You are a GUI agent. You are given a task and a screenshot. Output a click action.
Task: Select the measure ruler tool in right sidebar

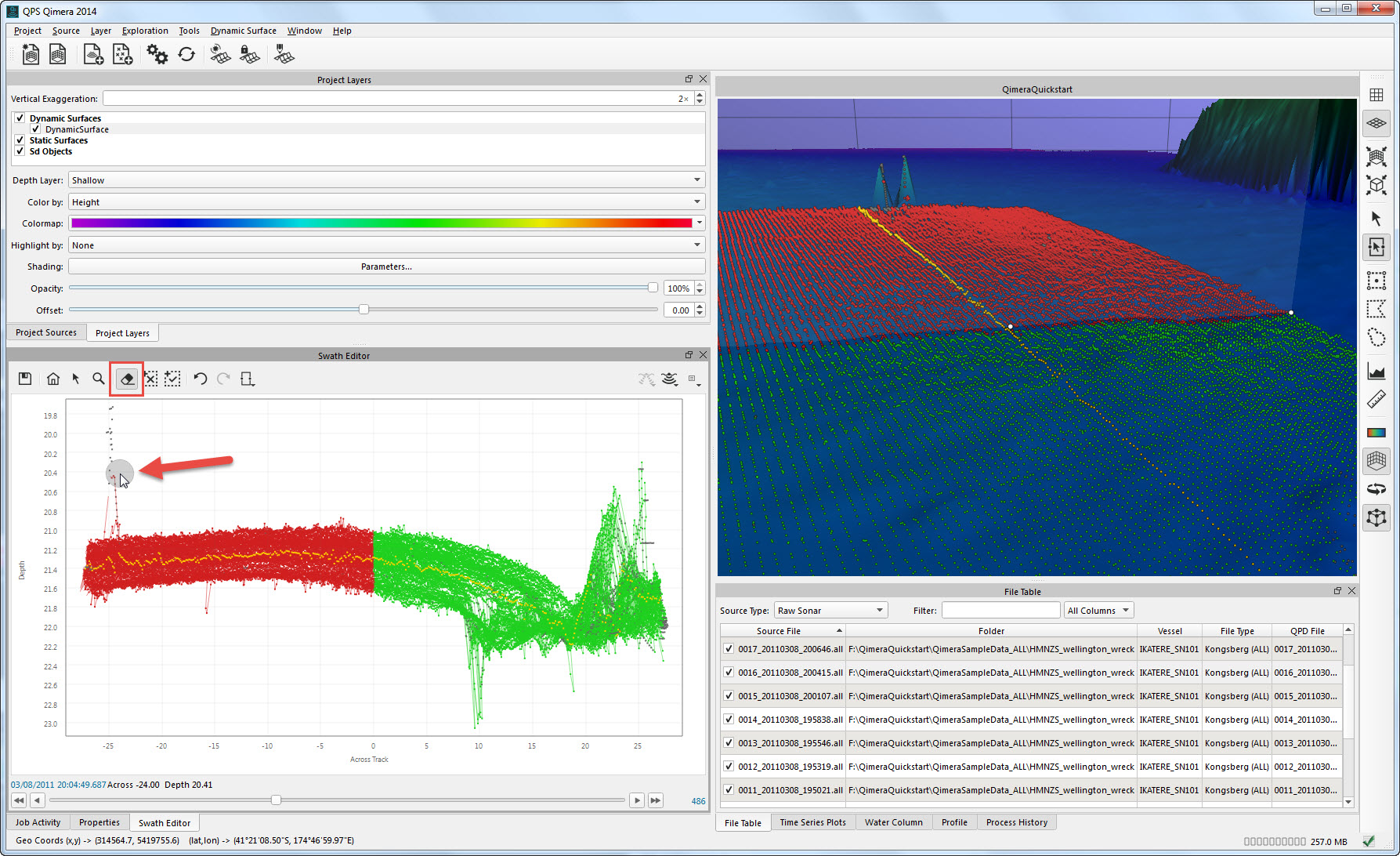pyautogui.click(x=1376, y=401)
